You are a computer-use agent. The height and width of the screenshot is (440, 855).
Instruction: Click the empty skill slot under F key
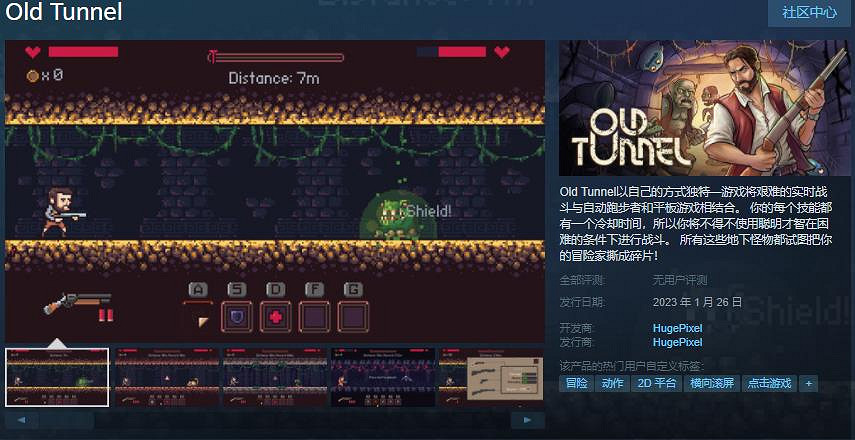pyautogui.click(x=314, y=317)
